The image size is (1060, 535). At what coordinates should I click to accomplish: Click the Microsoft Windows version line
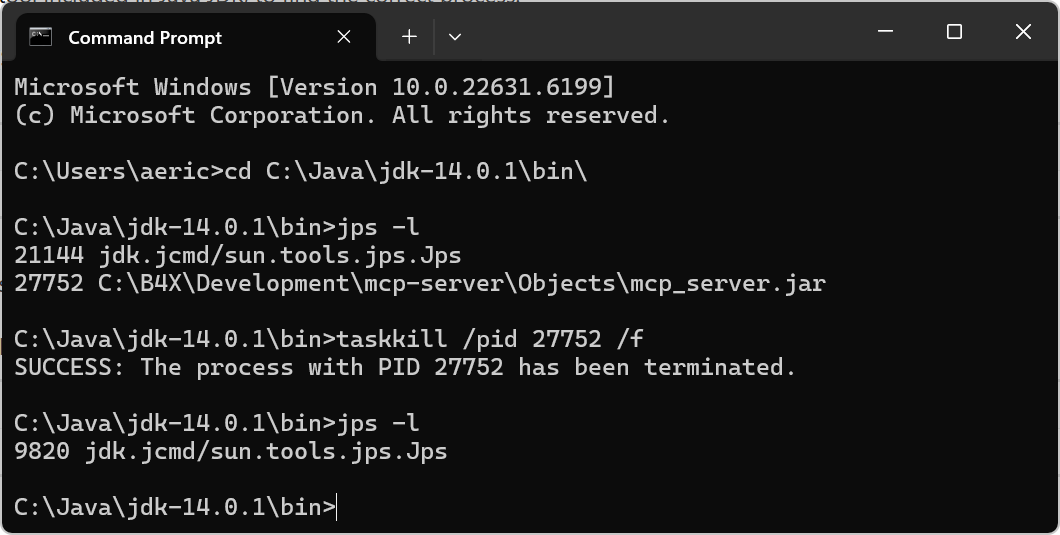pos(314,87)
